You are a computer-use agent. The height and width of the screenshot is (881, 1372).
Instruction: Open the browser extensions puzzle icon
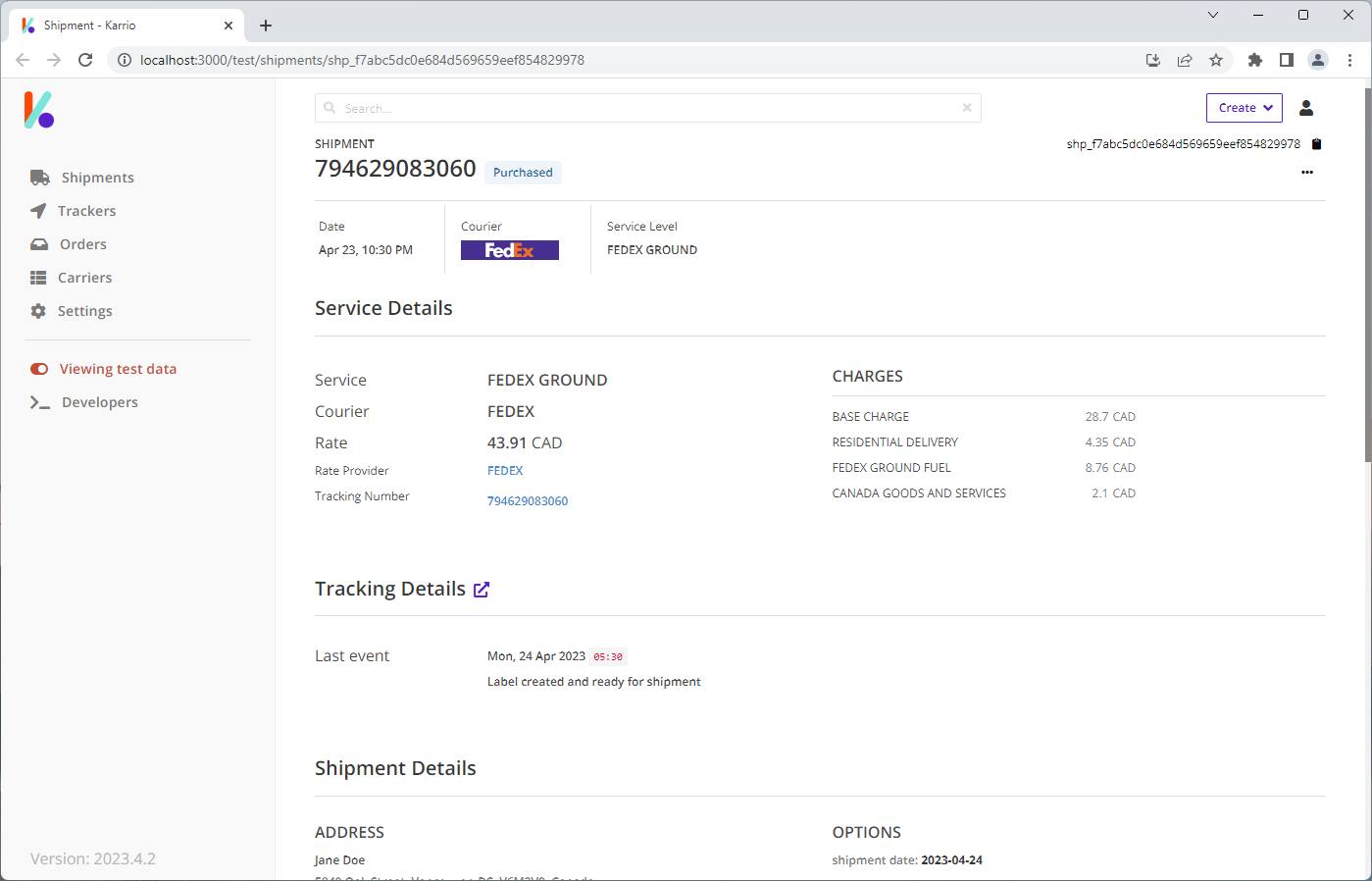pos(1255,60)
